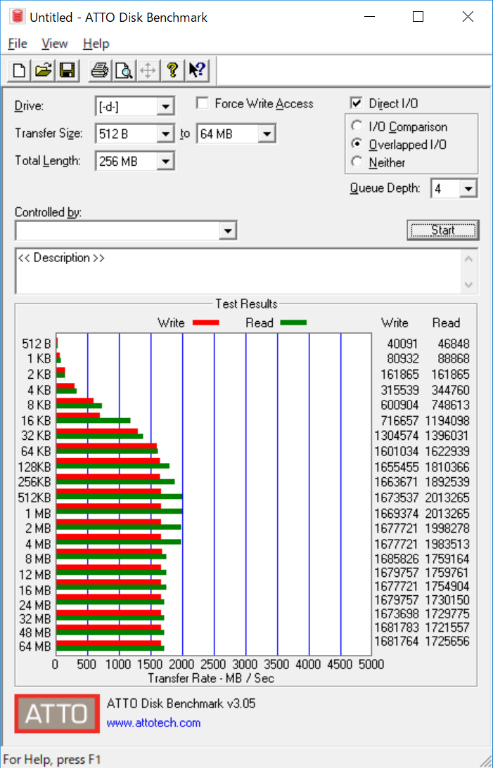The image size is (493, 768).
Task: Expand the Total Length dropdown
Action: (165, 161)
